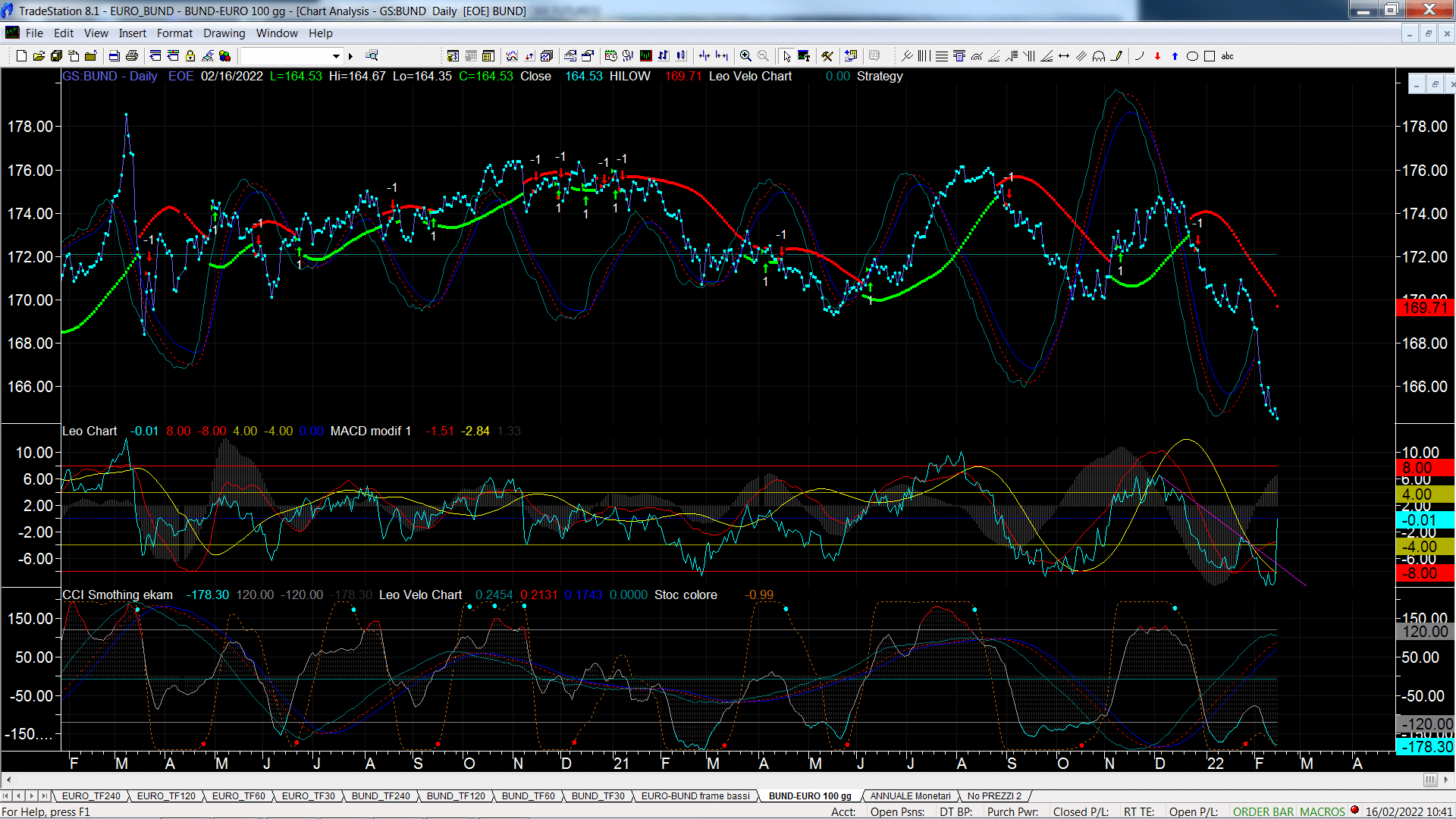1456x819 pixels.
Task: Open the Help menu
Action: (320, 33)
